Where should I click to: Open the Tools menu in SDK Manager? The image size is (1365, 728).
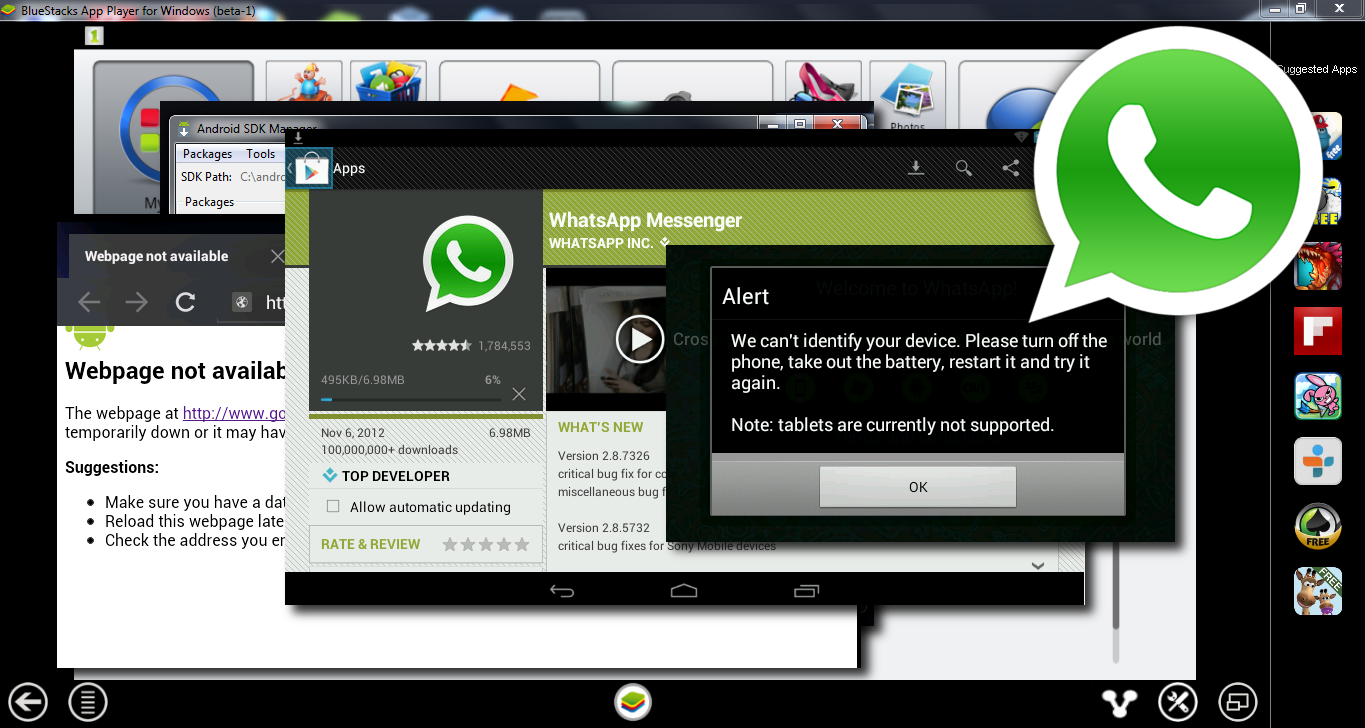click(260, 154)
